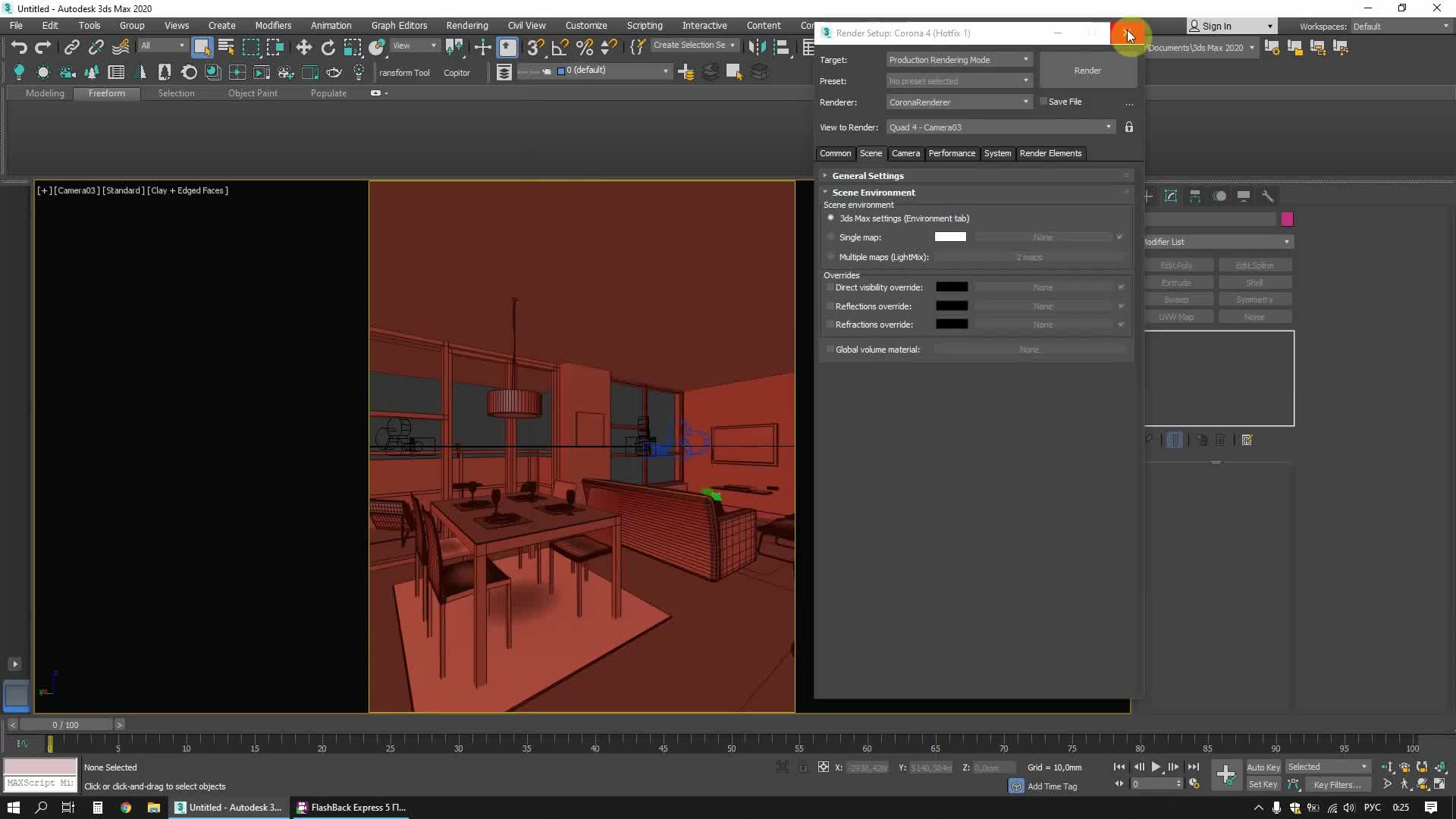1456x819 pixels.
Task: Select Multiple maps (LightMix) radio button
Action: point(831,256)
